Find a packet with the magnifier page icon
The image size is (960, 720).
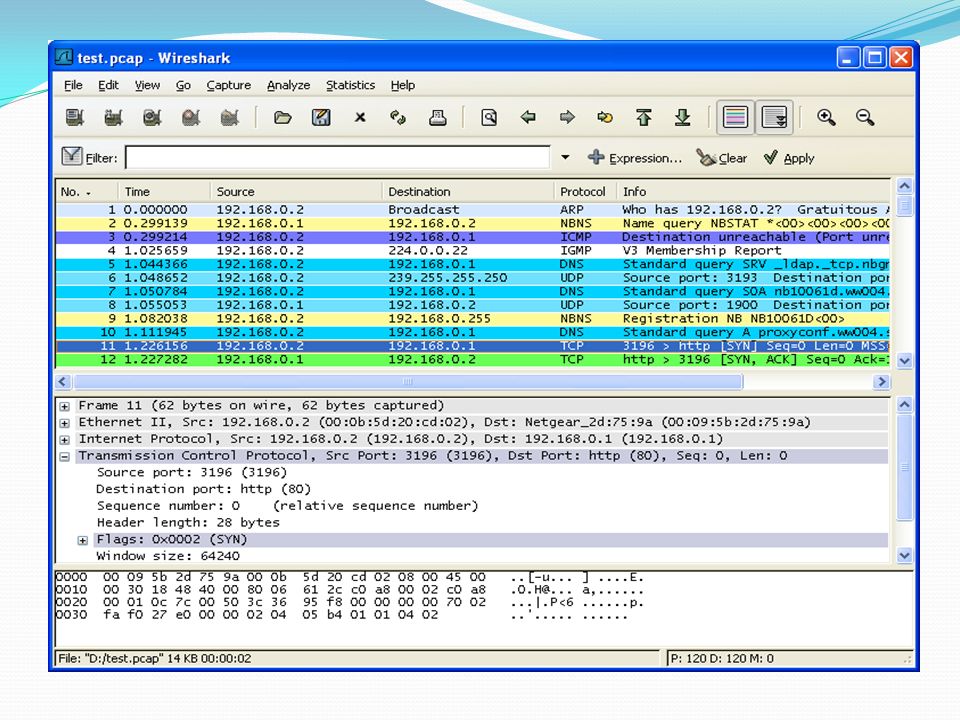coord(489,117)
